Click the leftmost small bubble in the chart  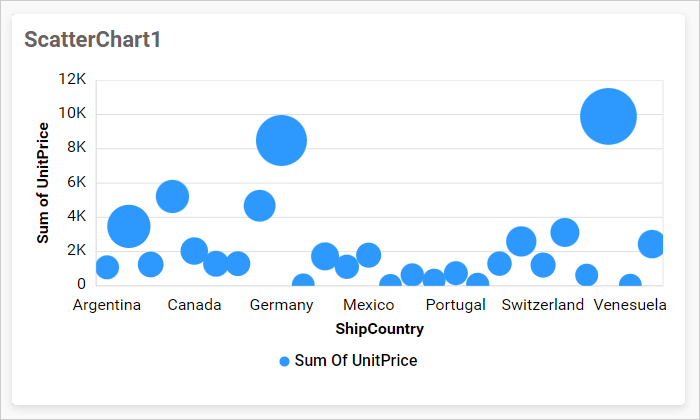(x=107, y=267)
